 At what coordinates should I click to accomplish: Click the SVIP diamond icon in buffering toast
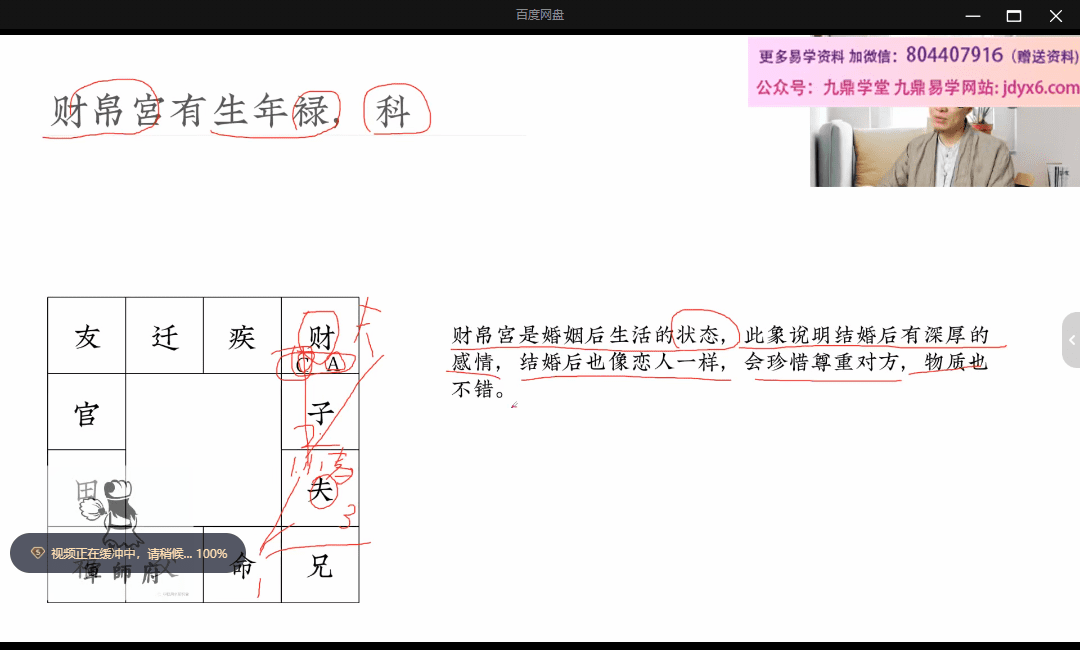[37, 553]
